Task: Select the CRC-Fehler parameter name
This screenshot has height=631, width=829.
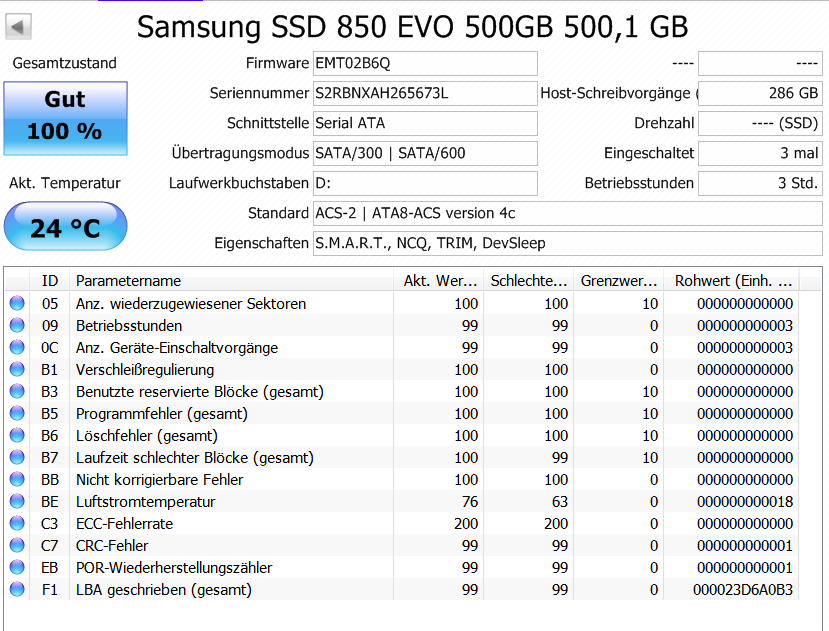Action: pos(112,546)
